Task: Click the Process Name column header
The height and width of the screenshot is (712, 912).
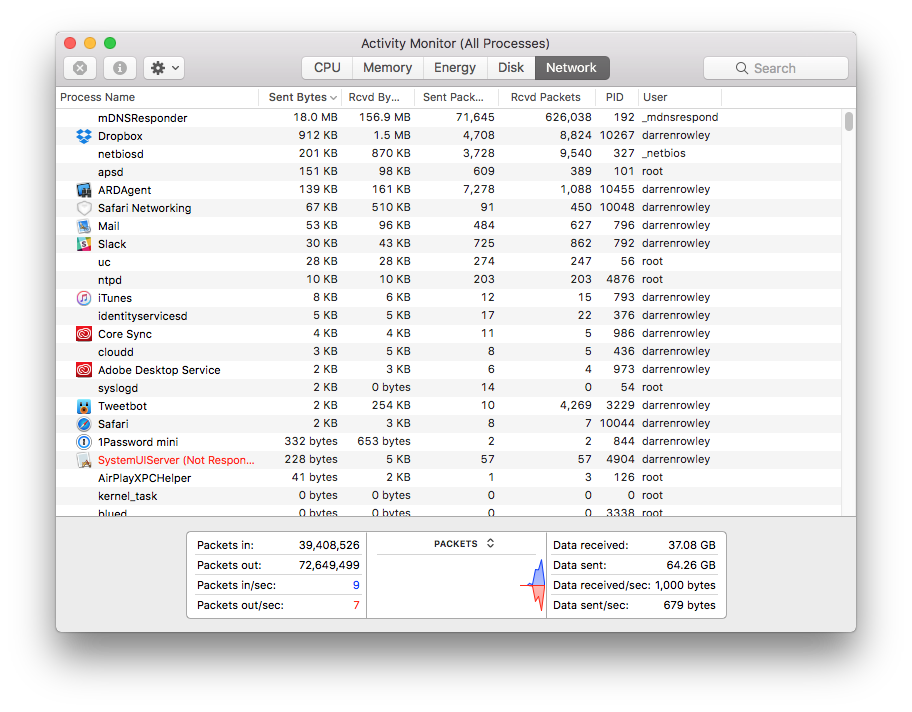Action: [157, 97]
